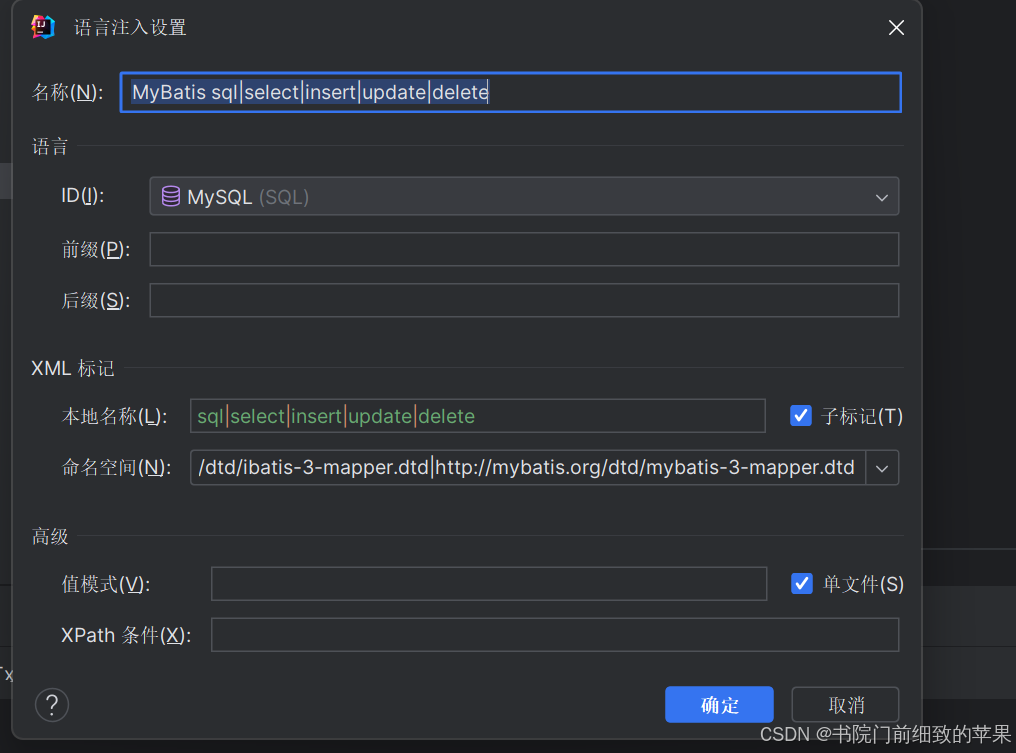Toggle the 子标记(T) checkbox
Viewport: 1016px width, 753px height.
pyautogui.click(x=801, y=415)
